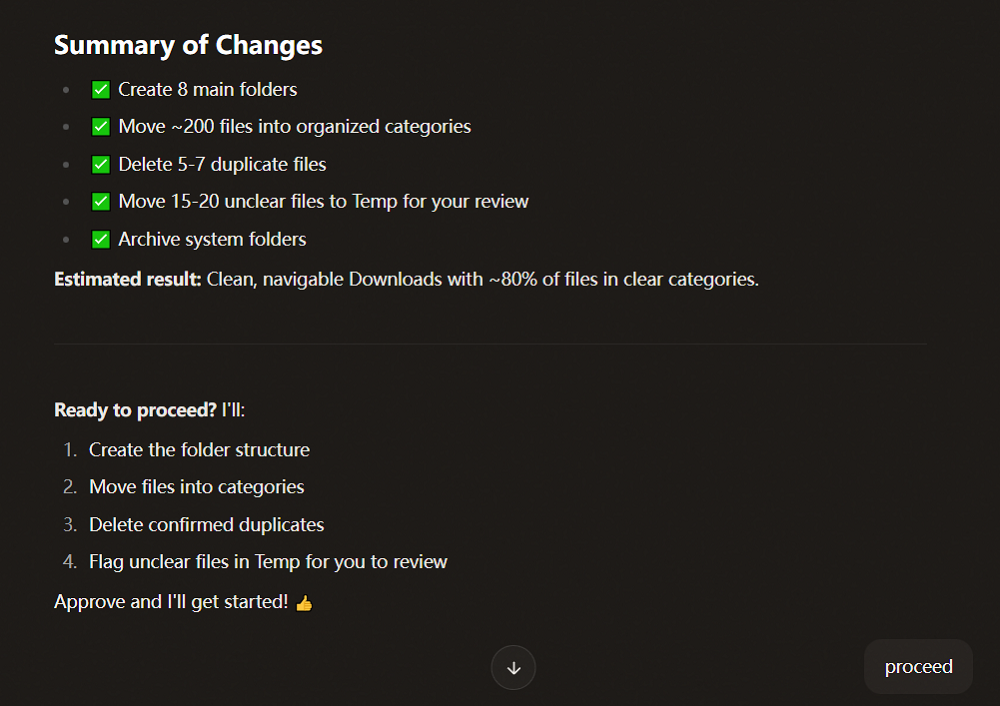
Task: Click list item 'Flag unclear files in Temp'
Action: click(x=268, y=562)
